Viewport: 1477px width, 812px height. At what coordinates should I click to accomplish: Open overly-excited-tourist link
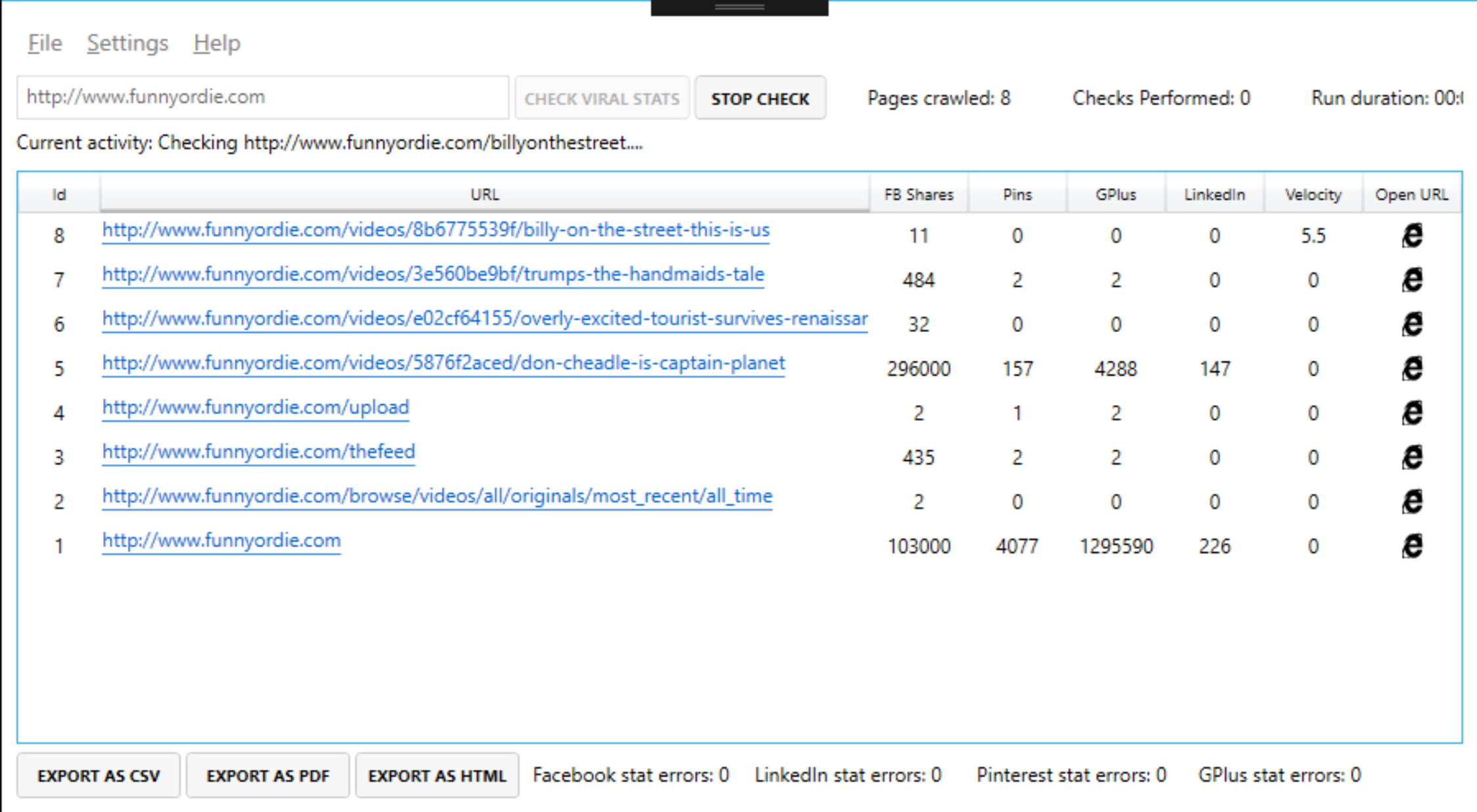pos(485,319)
